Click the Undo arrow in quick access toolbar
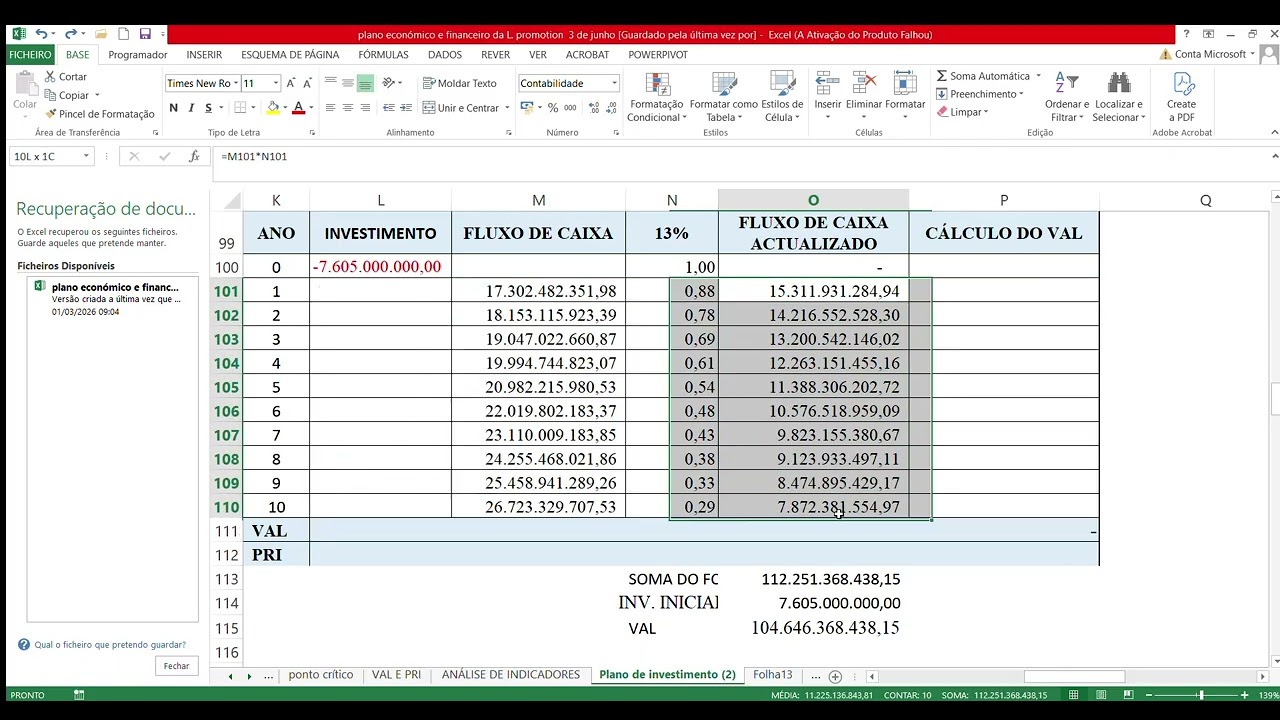 click(x=41, y=34)
